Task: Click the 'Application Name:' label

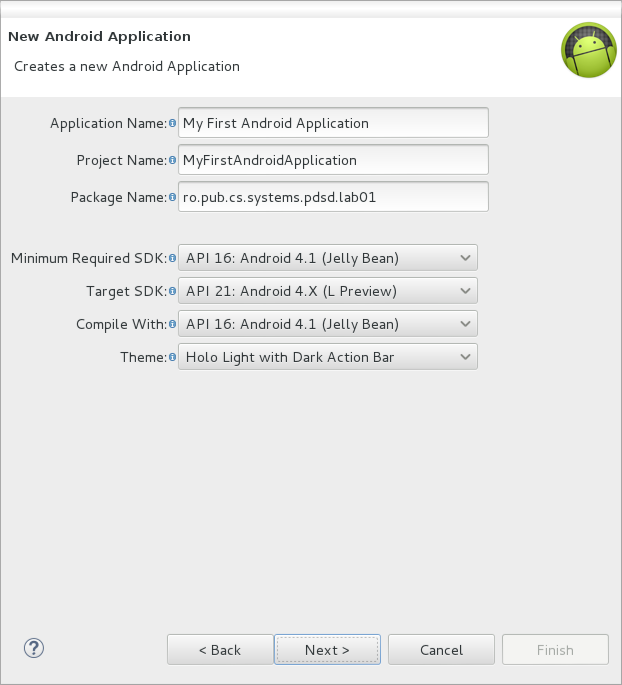Action: 109,123
